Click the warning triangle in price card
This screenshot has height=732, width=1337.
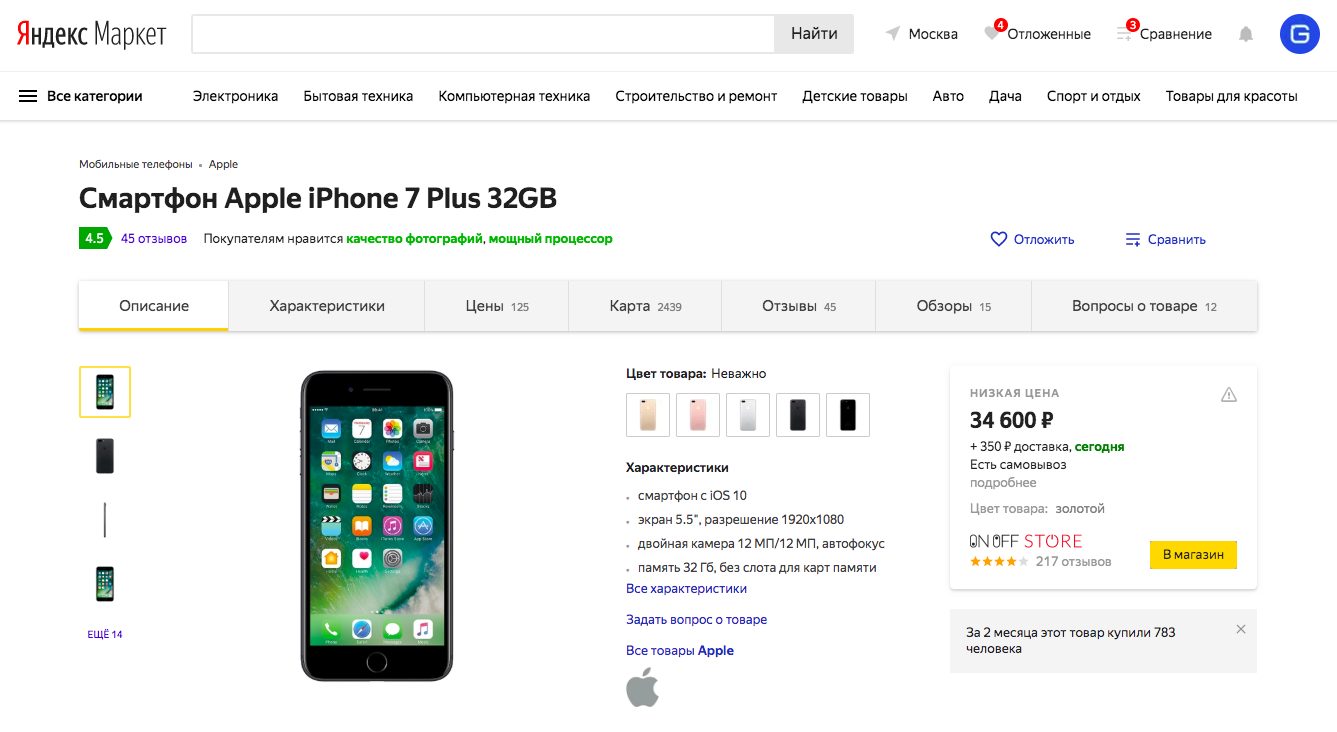coord(1229,394)
